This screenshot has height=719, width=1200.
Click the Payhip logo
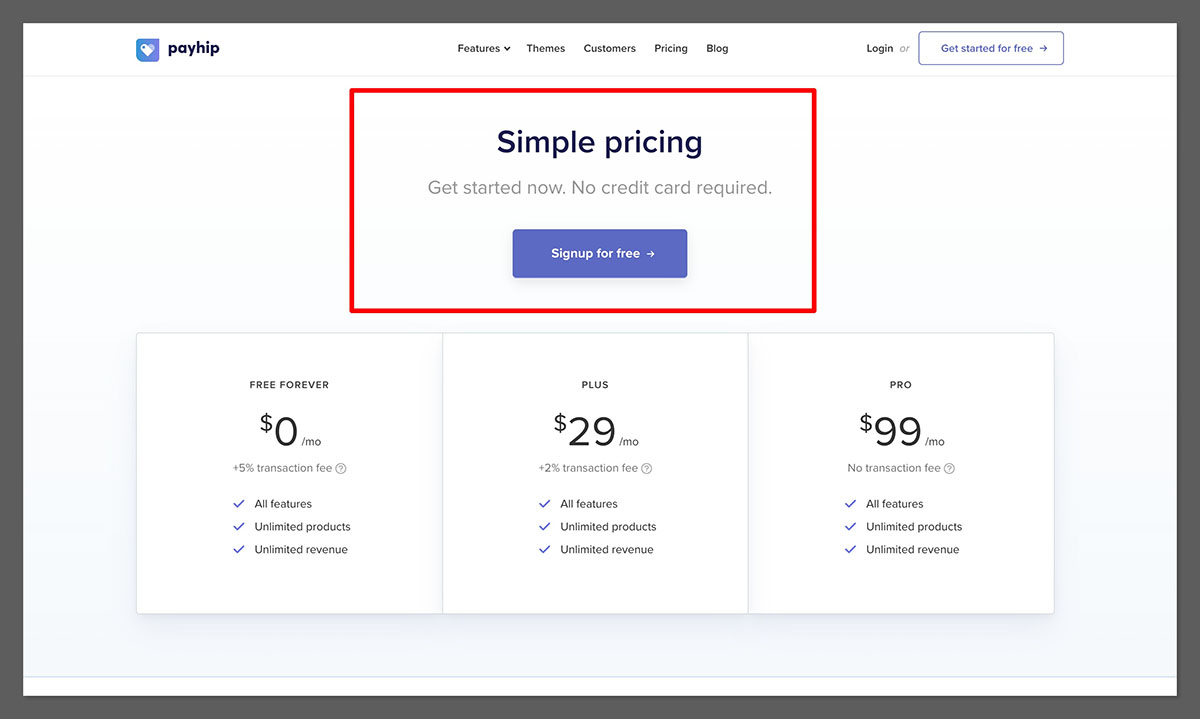click(177, 48)
